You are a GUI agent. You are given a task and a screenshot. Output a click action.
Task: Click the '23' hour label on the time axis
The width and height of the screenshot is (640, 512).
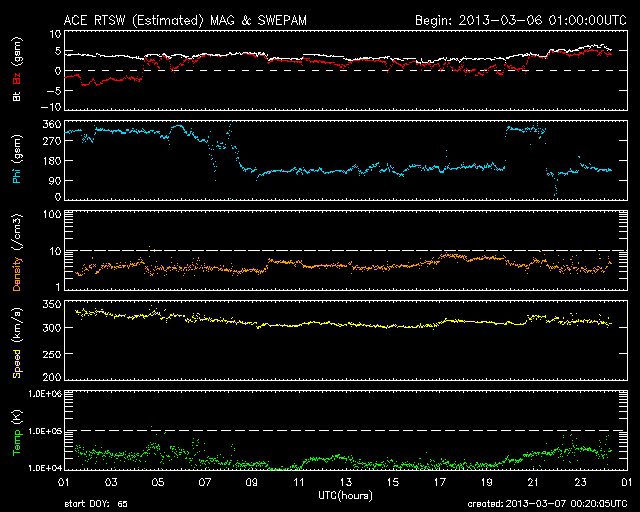(x=580, y=482)
